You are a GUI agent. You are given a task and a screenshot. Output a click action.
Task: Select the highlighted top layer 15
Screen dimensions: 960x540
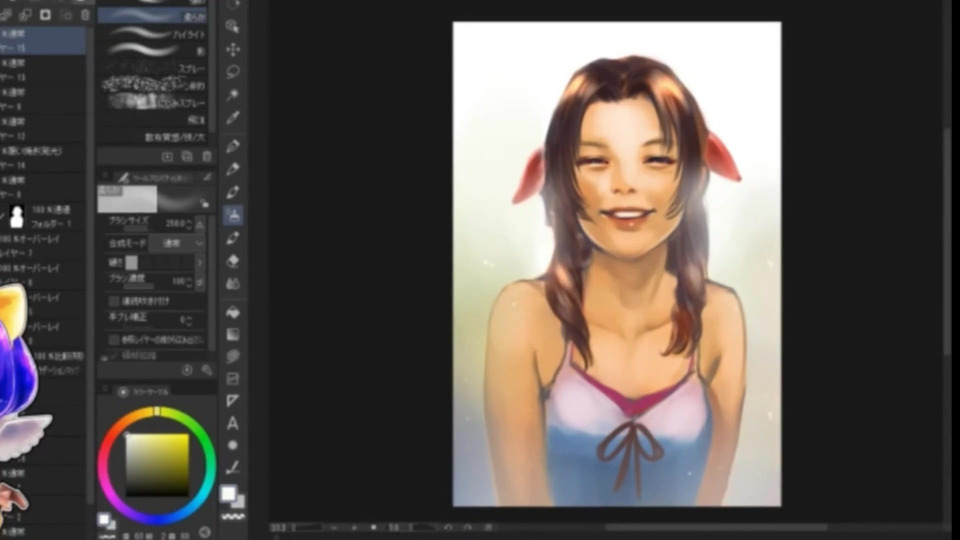[x=43, y=40]
